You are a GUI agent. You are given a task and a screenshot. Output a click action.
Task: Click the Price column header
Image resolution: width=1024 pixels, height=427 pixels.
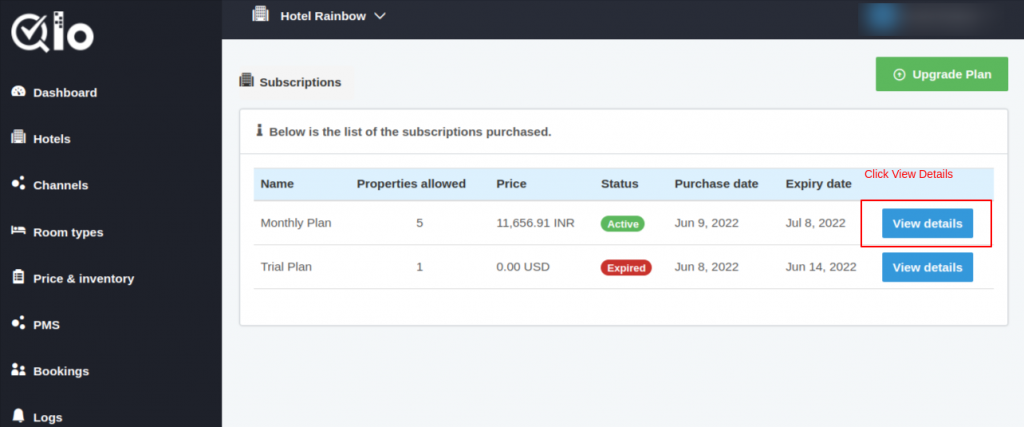click(511, 183)
